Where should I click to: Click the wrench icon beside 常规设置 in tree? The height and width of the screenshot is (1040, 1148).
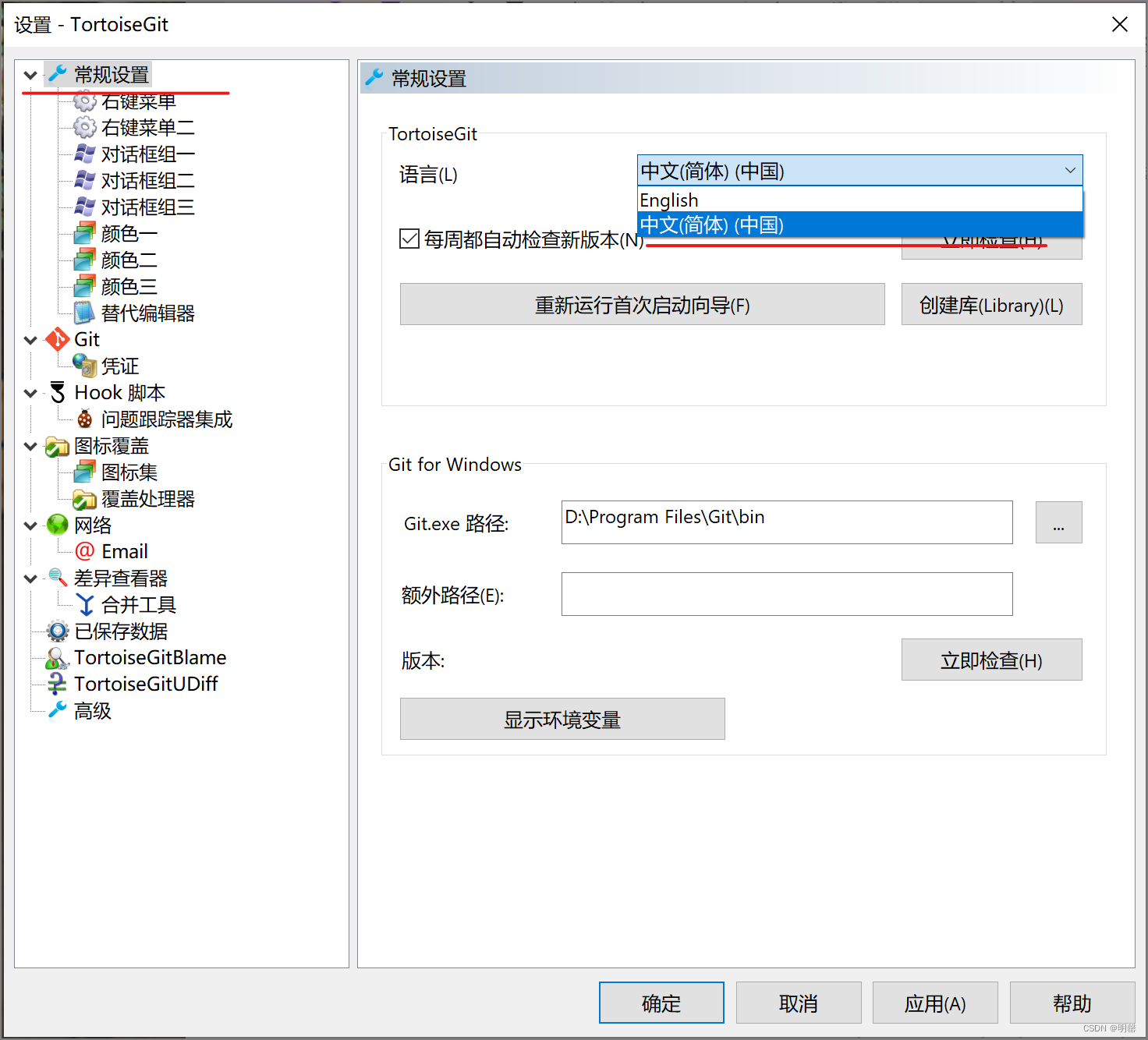pyautogui.click(x=57, y=74)
